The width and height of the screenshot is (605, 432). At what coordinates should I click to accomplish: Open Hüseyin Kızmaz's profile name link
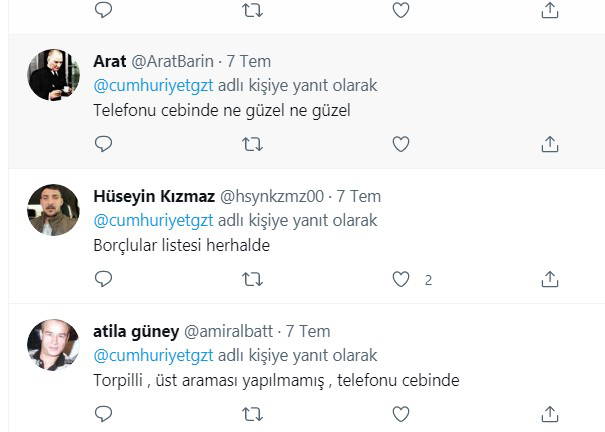click(x=153, y=196)
